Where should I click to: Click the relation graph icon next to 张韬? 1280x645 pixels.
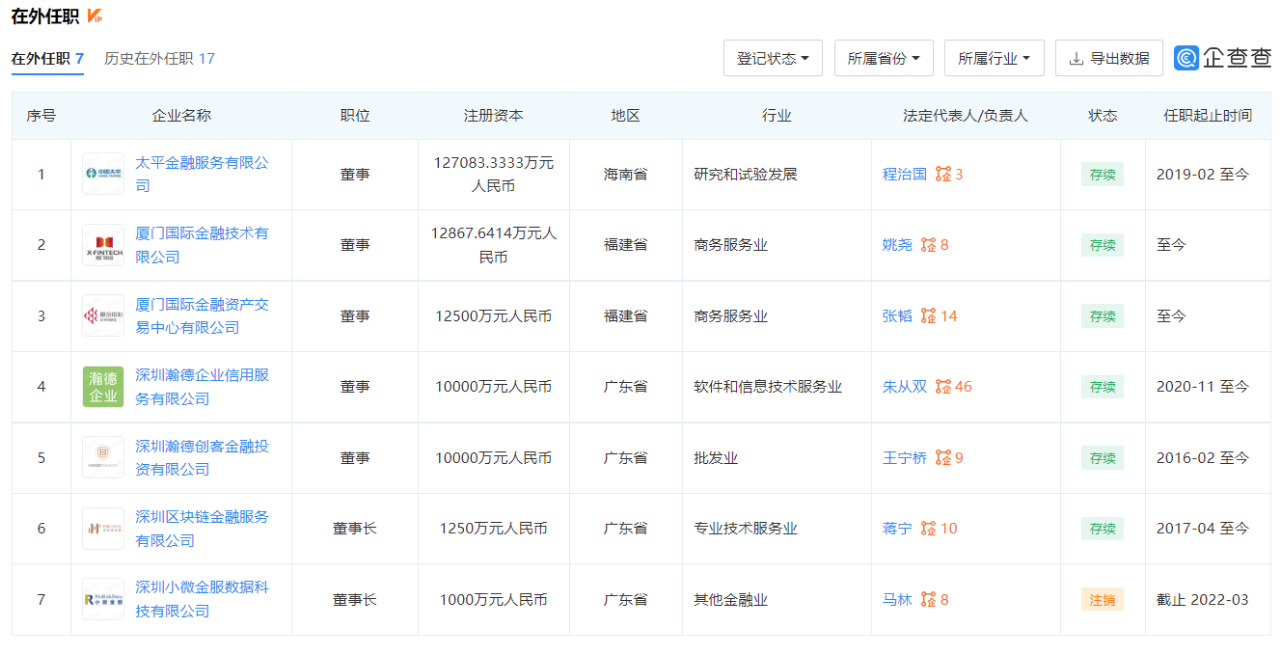[929, 316]
